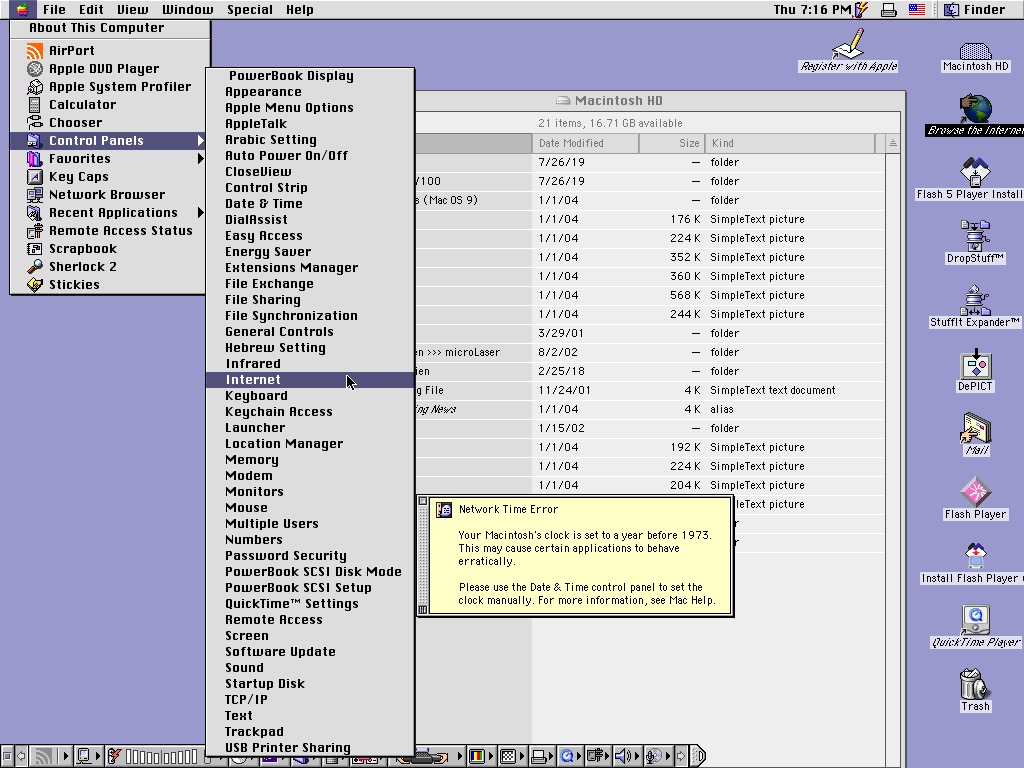This screenshot has width=1024, height=768.
Task: Choose Energy Saver from Control Panels
Action: [x=310, y=252]
